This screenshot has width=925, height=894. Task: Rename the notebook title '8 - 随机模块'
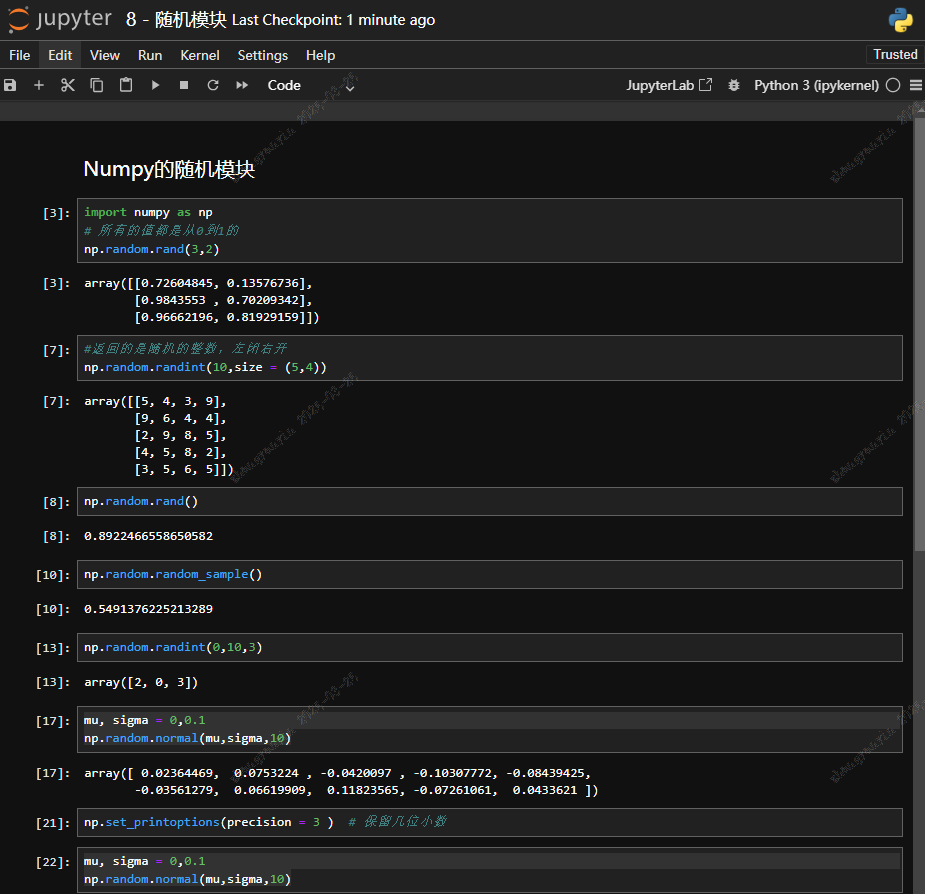click(x=176, y=19)
